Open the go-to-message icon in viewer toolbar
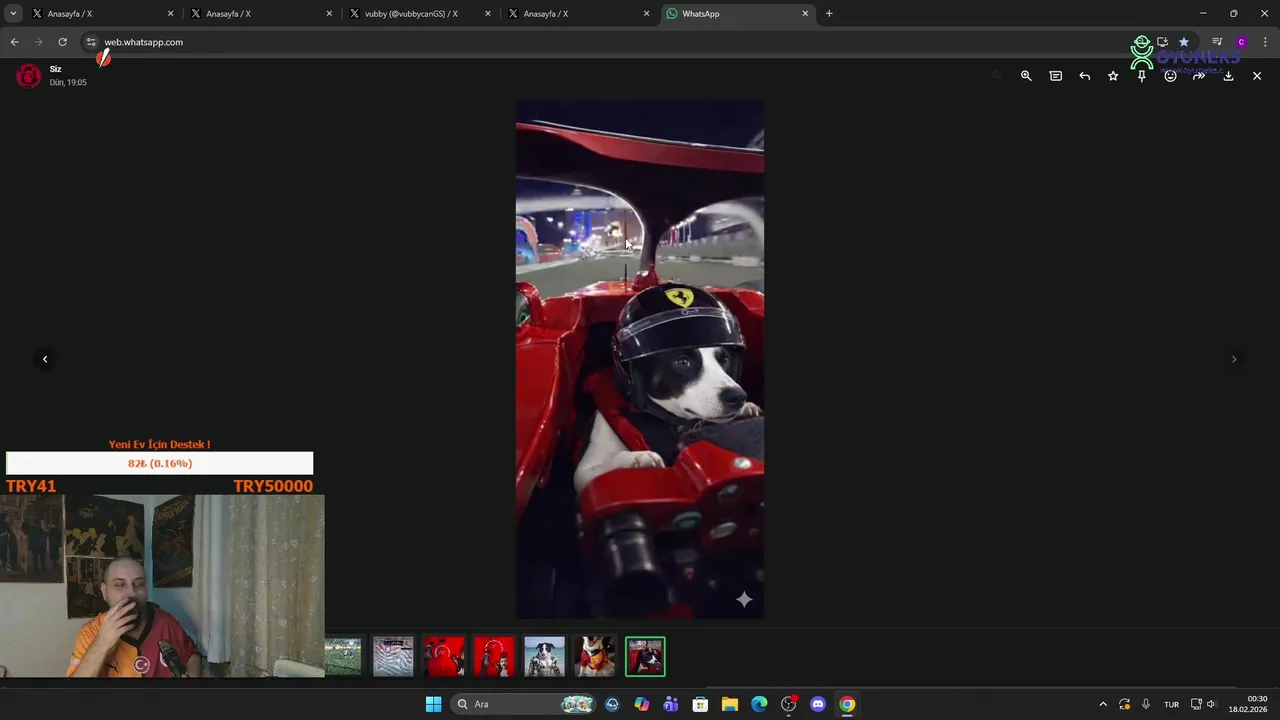The width and height of the screenshot is (1280, 720). 1055,76
